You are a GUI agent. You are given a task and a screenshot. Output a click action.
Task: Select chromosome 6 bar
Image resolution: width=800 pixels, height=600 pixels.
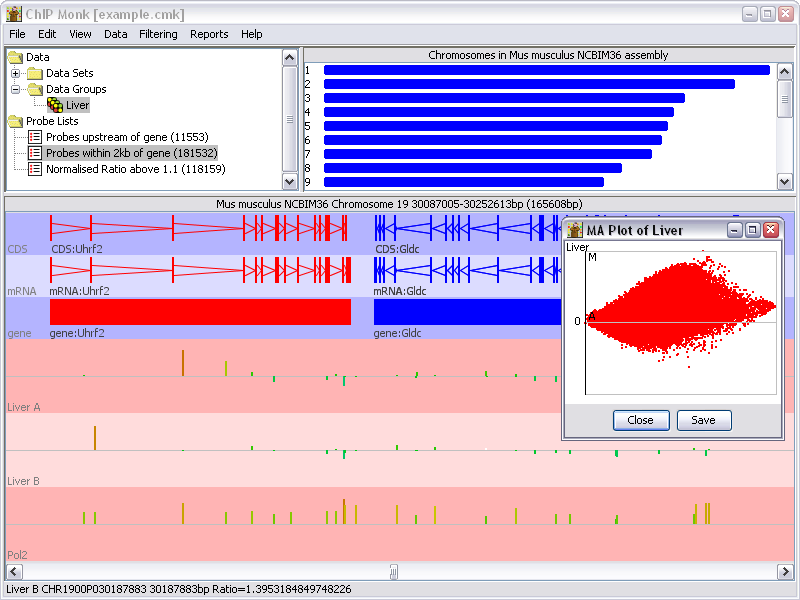(492, 140)
